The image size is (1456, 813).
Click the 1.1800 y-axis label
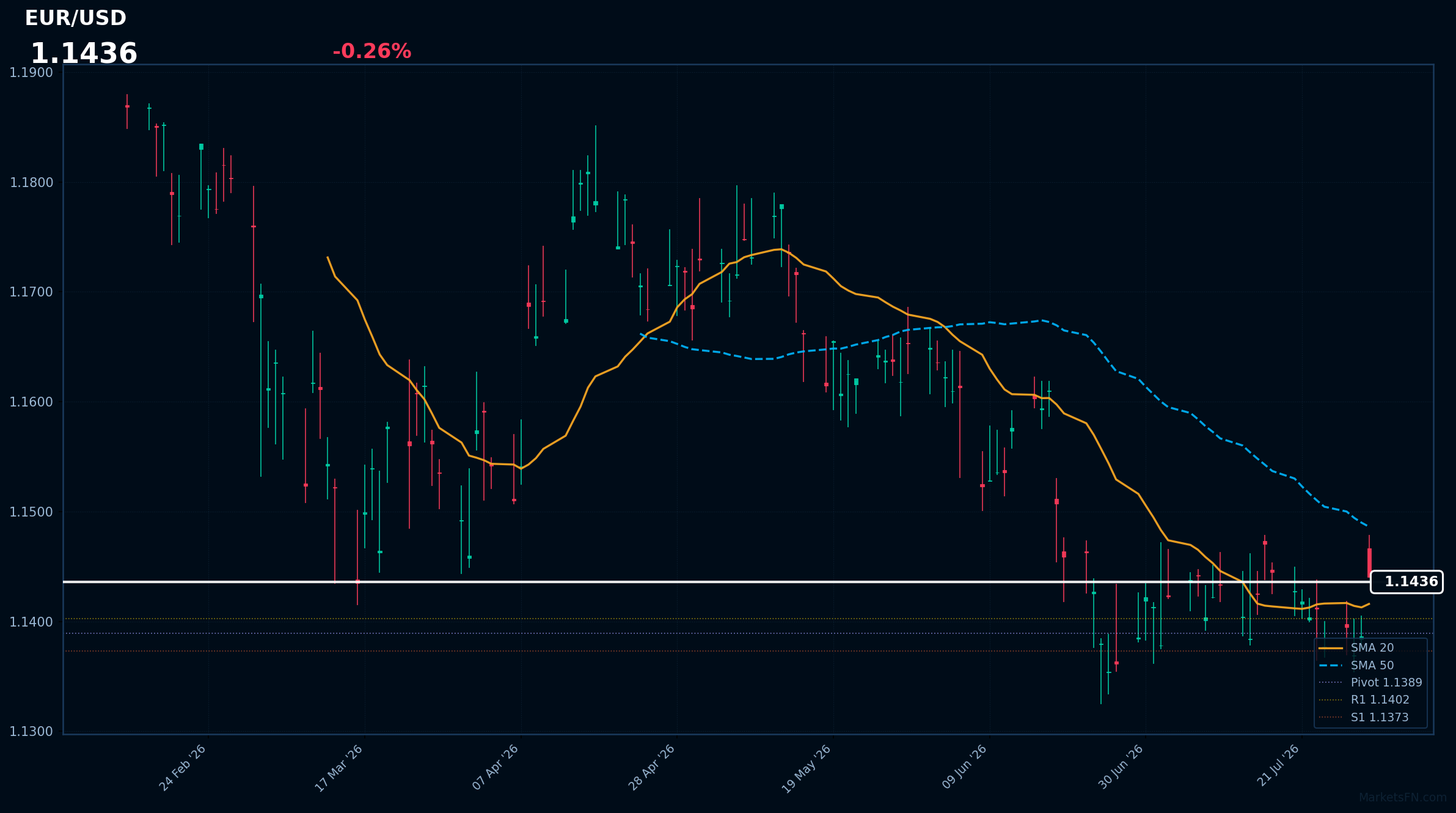(31, 183)
